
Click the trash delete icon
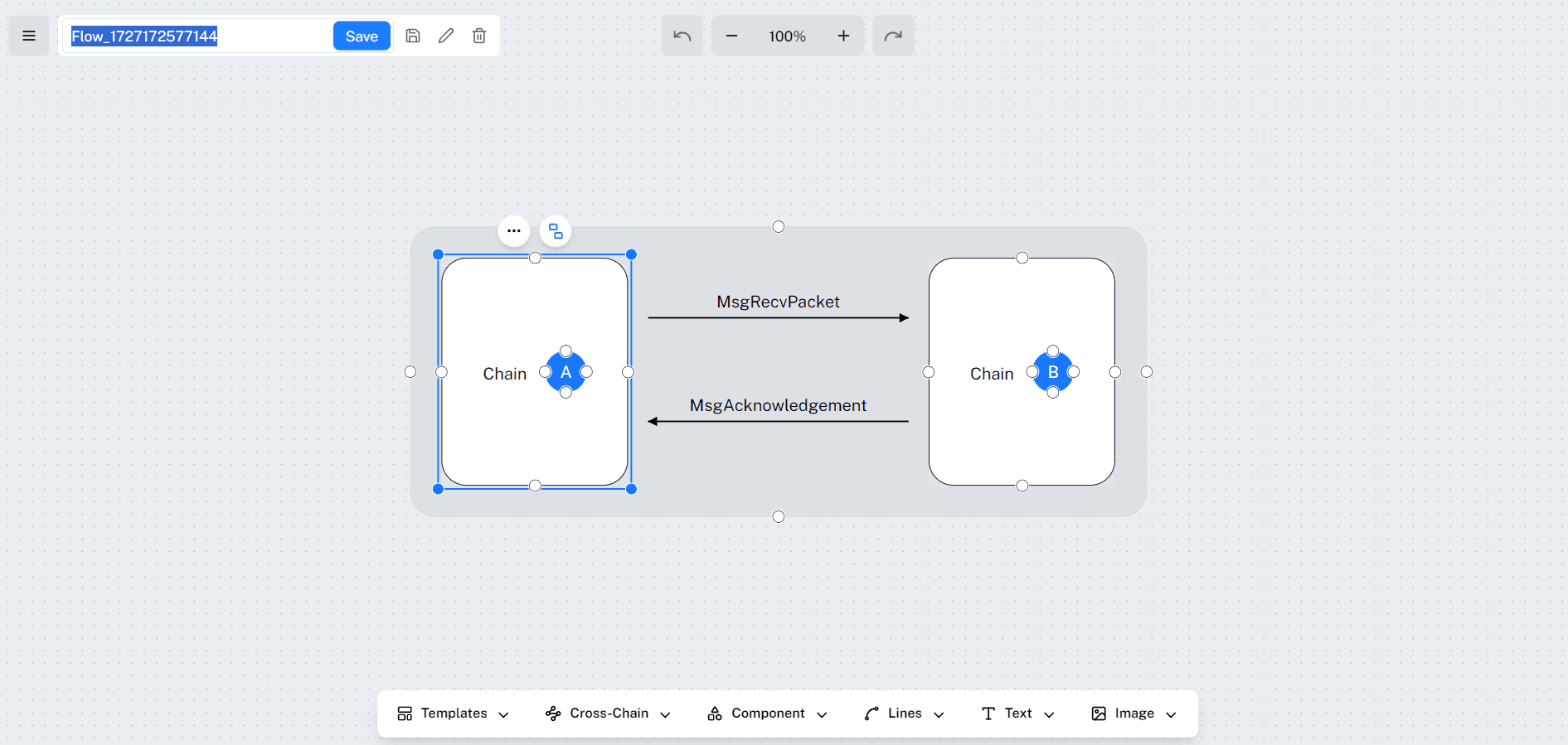(x=479, y=36)
